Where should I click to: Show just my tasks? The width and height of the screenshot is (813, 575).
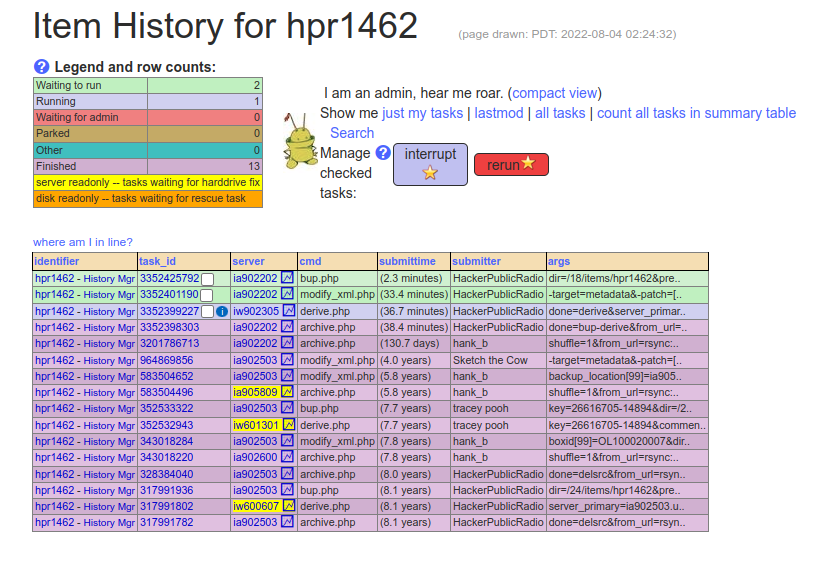(423, 113)
